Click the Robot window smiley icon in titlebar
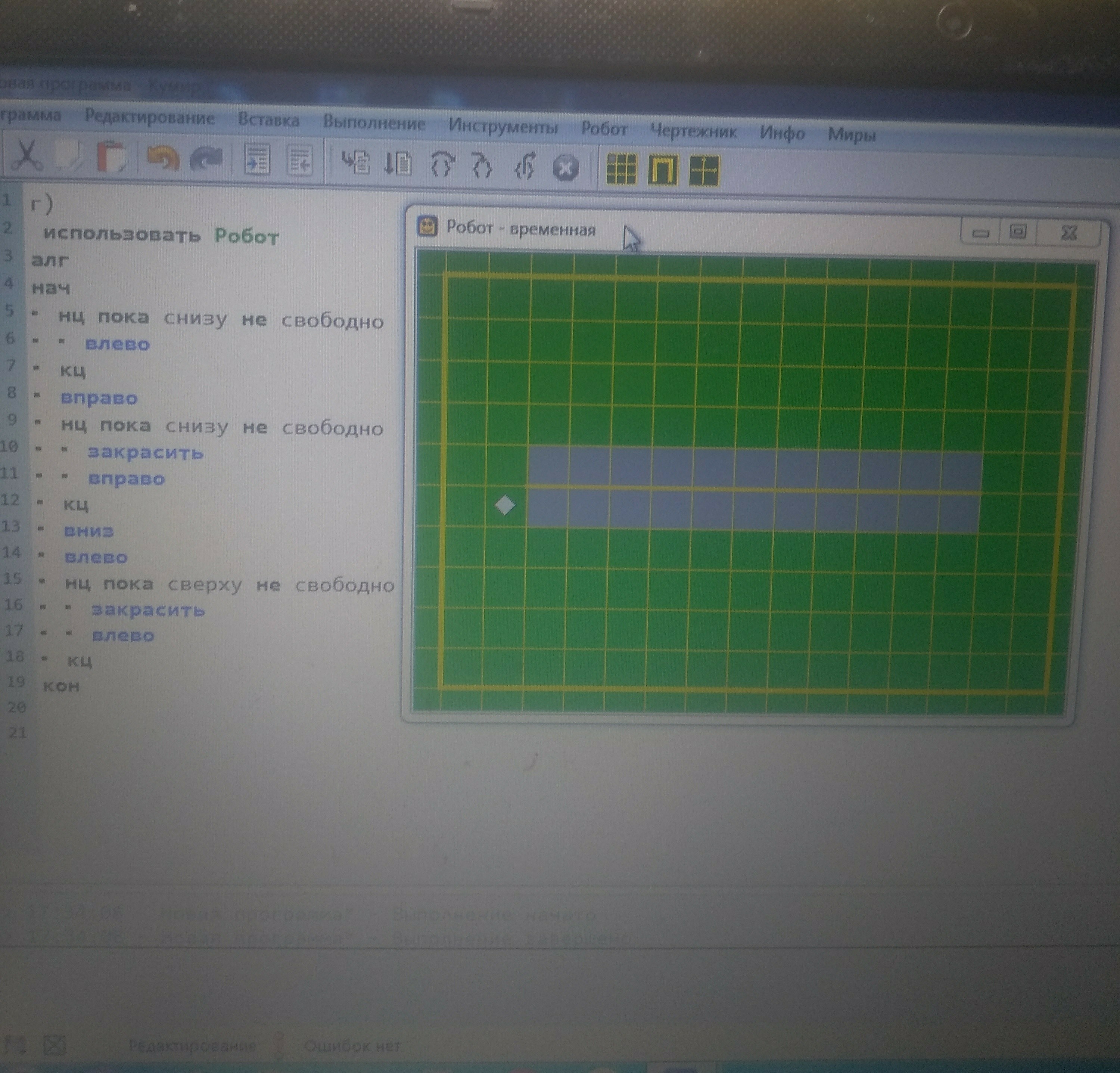This screenshot has width=1120, height=1073. tap(427, 229)
